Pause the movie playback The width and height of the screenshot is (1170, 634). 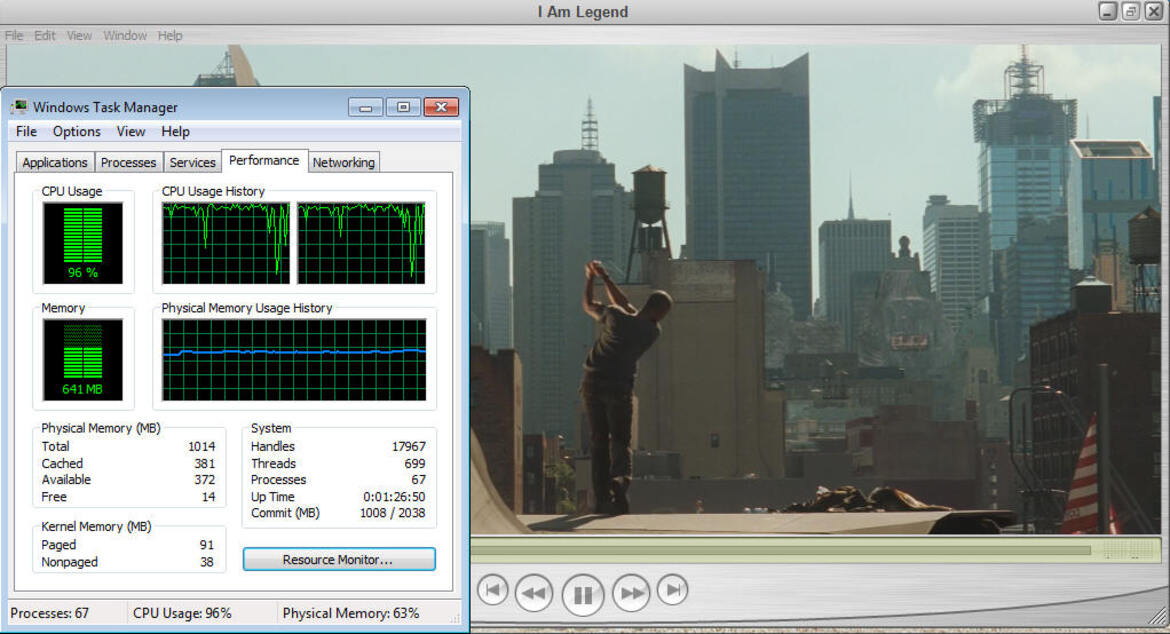pyautogui.click(x=583, y=594)
